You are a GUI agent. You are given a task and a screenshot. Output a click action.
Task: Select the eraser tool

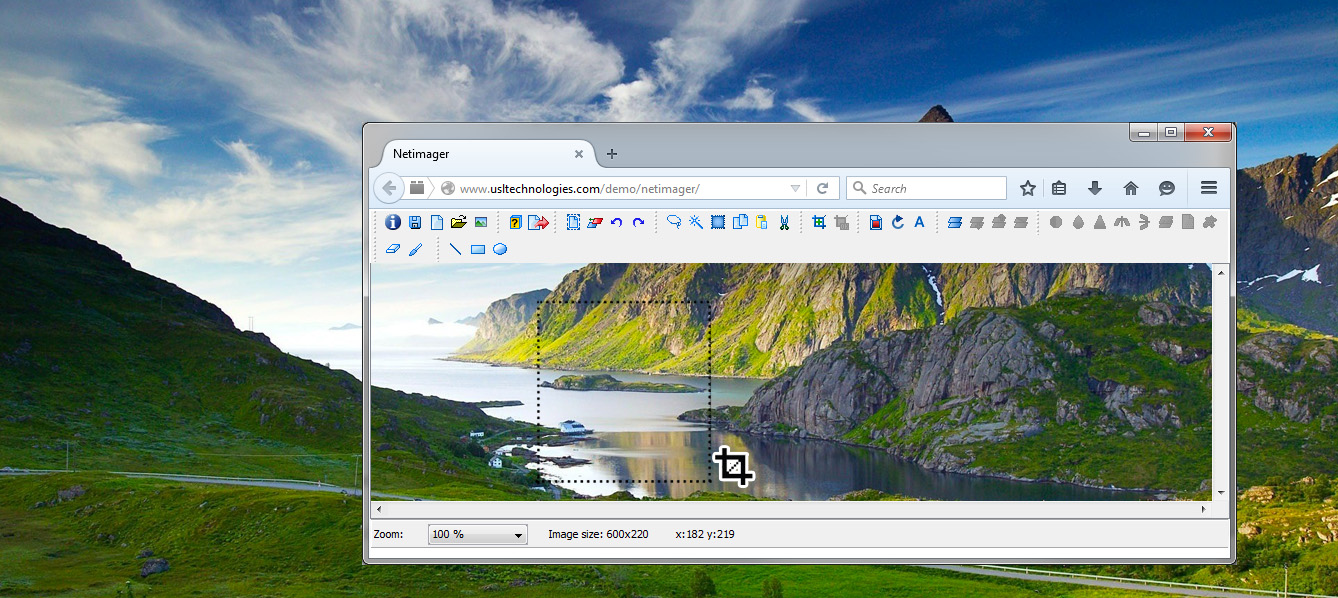(x=392, y=249)
